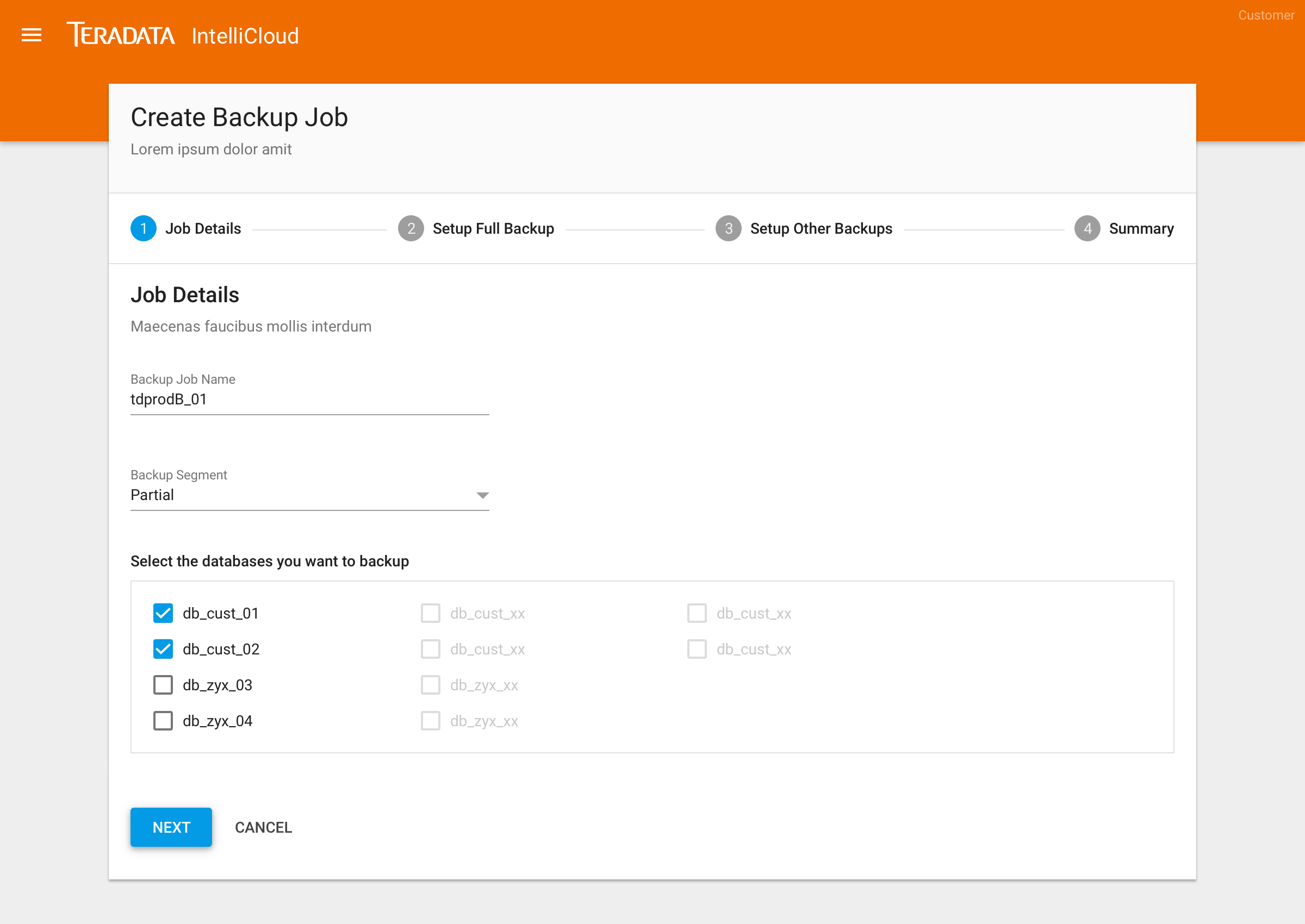The height and width of the screenshot is (924, 1305).
Task: Click "Select the databases you want to backup"
Action: 270,561
